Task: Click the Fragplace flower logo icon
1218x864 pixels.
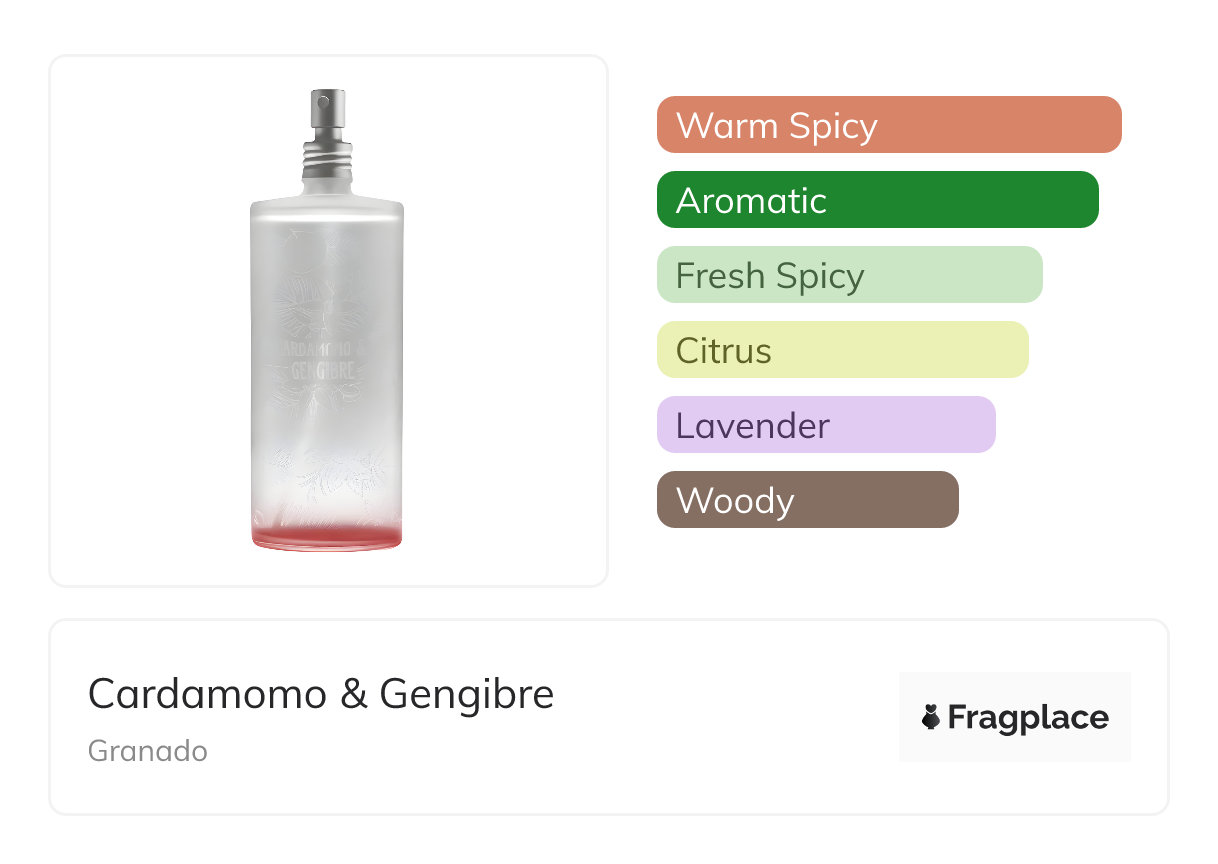Action: point(931,718)
